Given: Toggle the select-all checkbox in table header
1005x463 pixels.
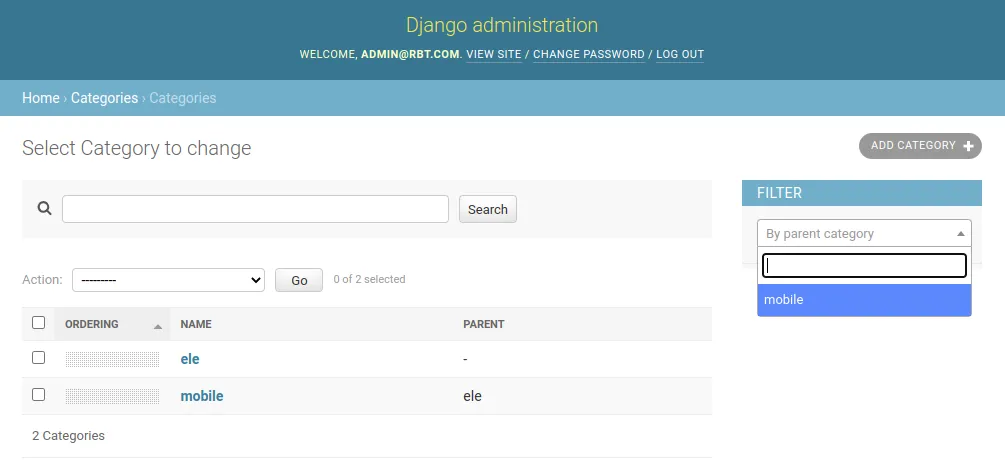Looking at the screenshot, I should 38,323.
